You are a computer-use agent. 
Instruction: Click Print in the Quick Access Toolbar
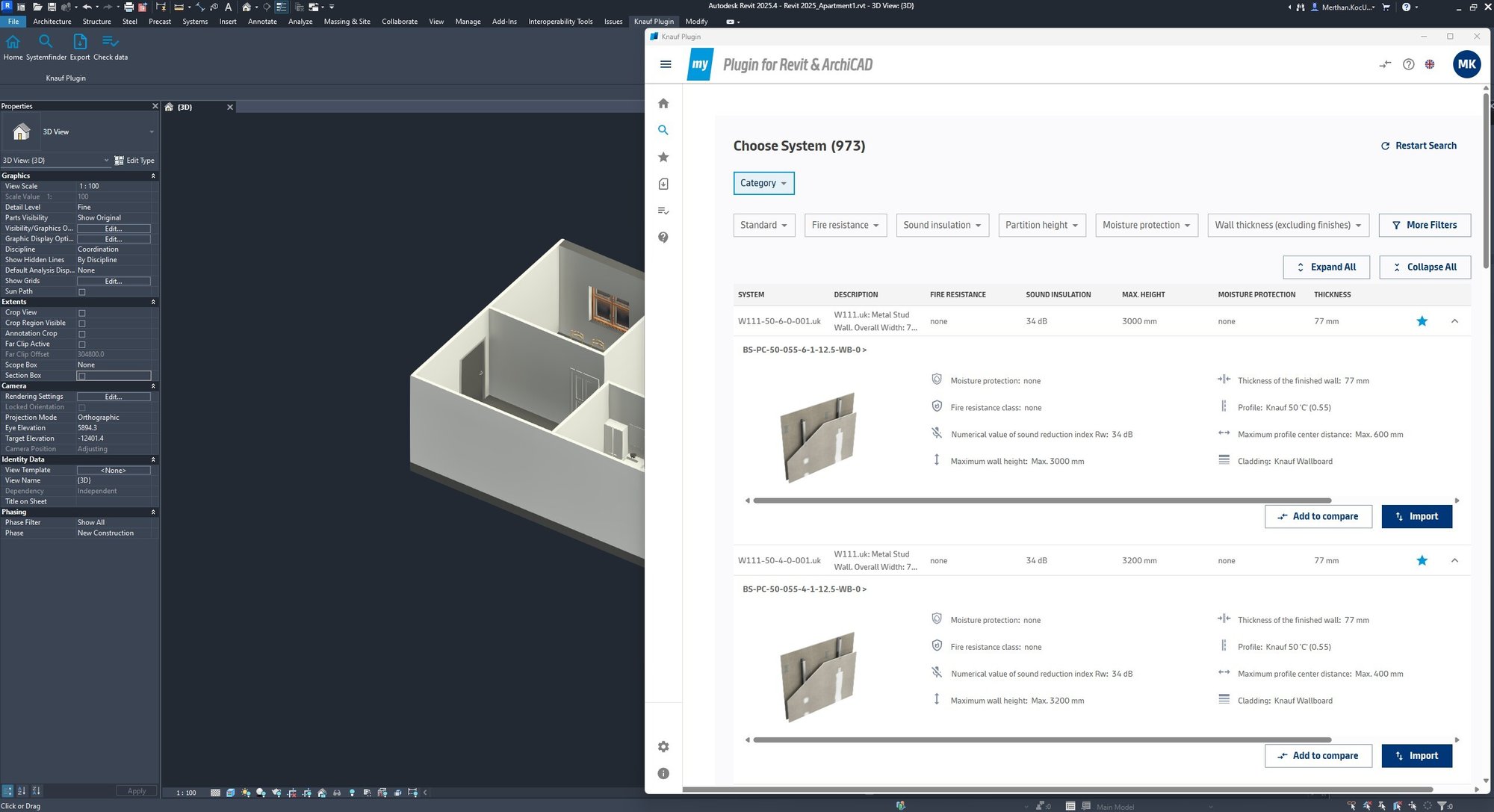click(x=128, y=7)
